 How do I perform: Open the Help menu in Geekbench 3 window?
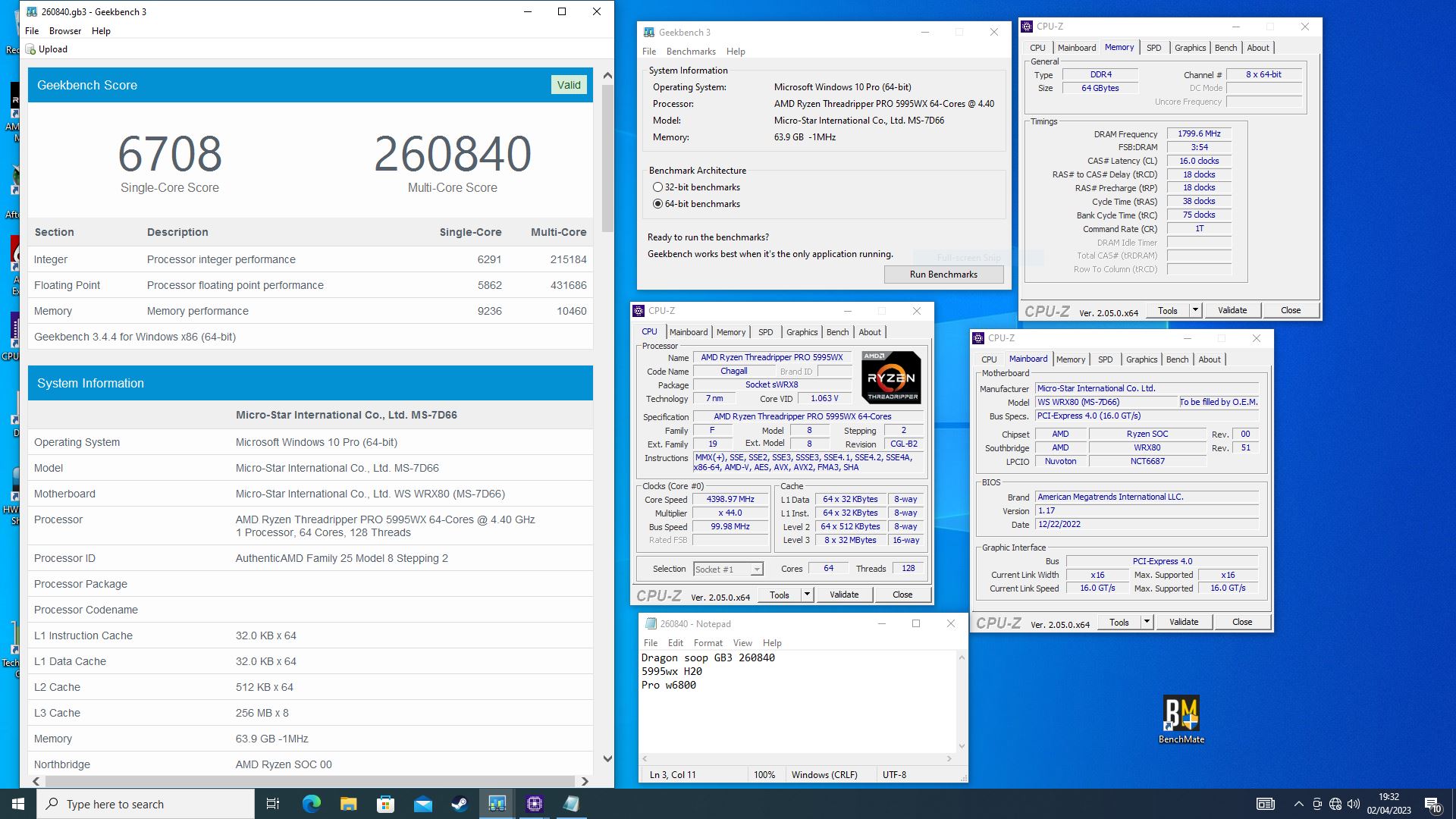(736, 52)
